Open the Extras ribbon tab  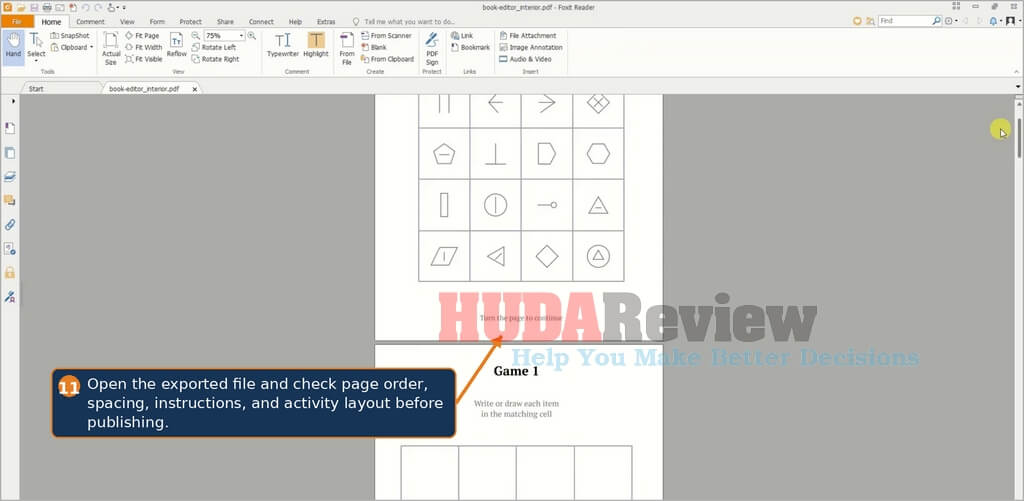point(326,22)
